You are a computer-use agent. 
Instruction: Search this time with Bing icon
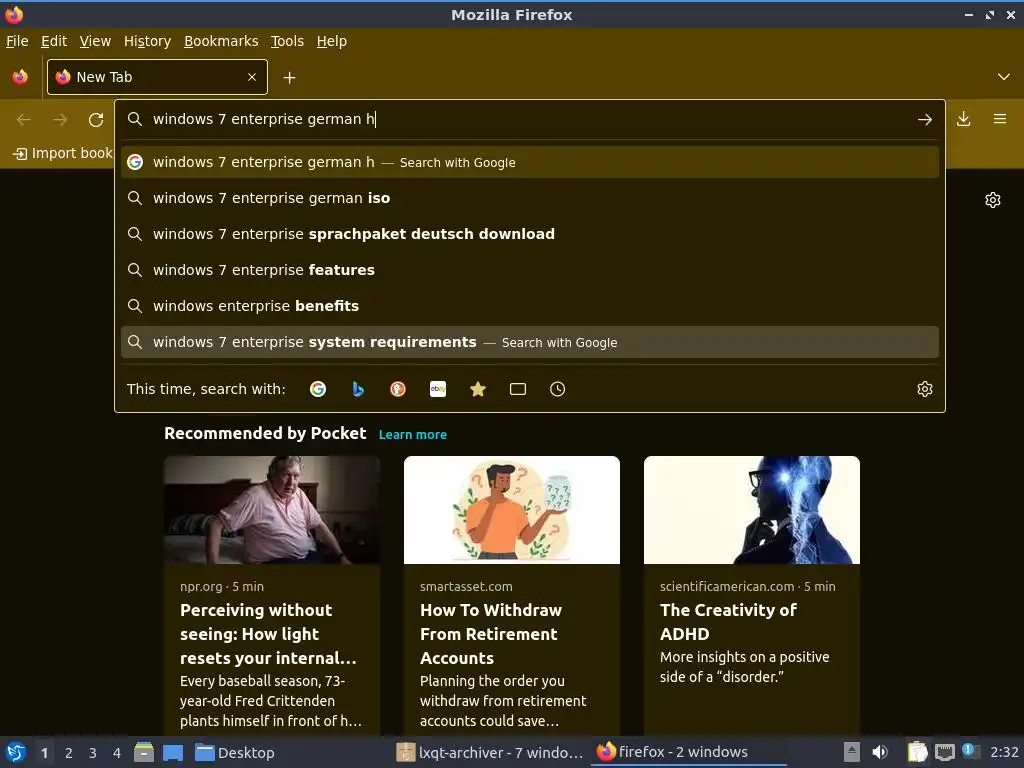358,389
